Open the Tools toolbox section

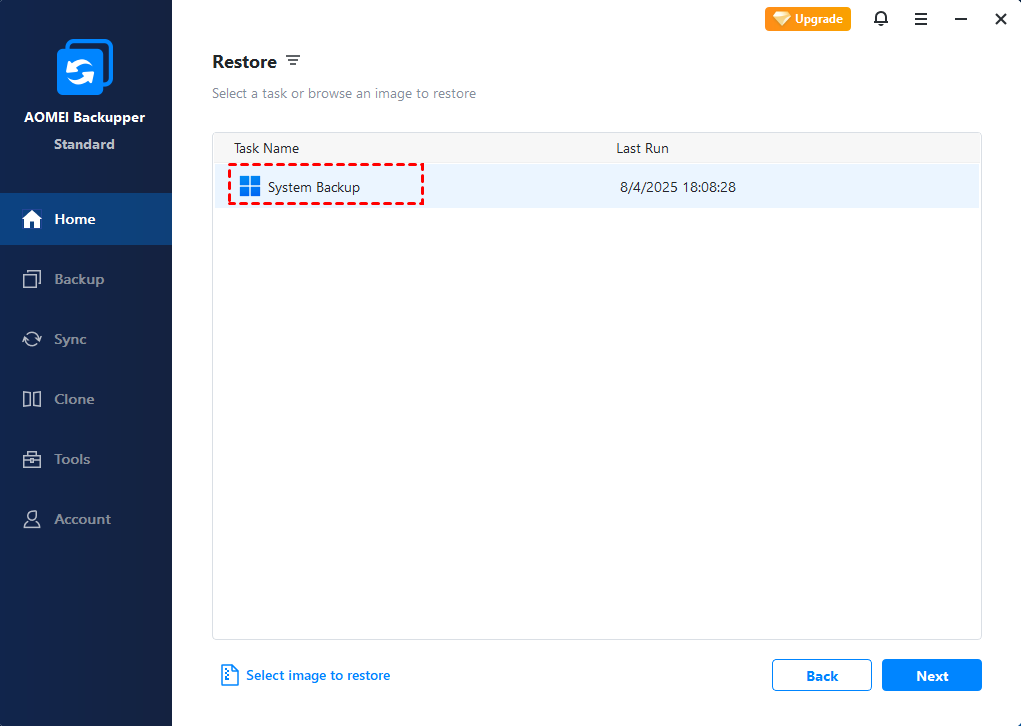tap(72, 459)
